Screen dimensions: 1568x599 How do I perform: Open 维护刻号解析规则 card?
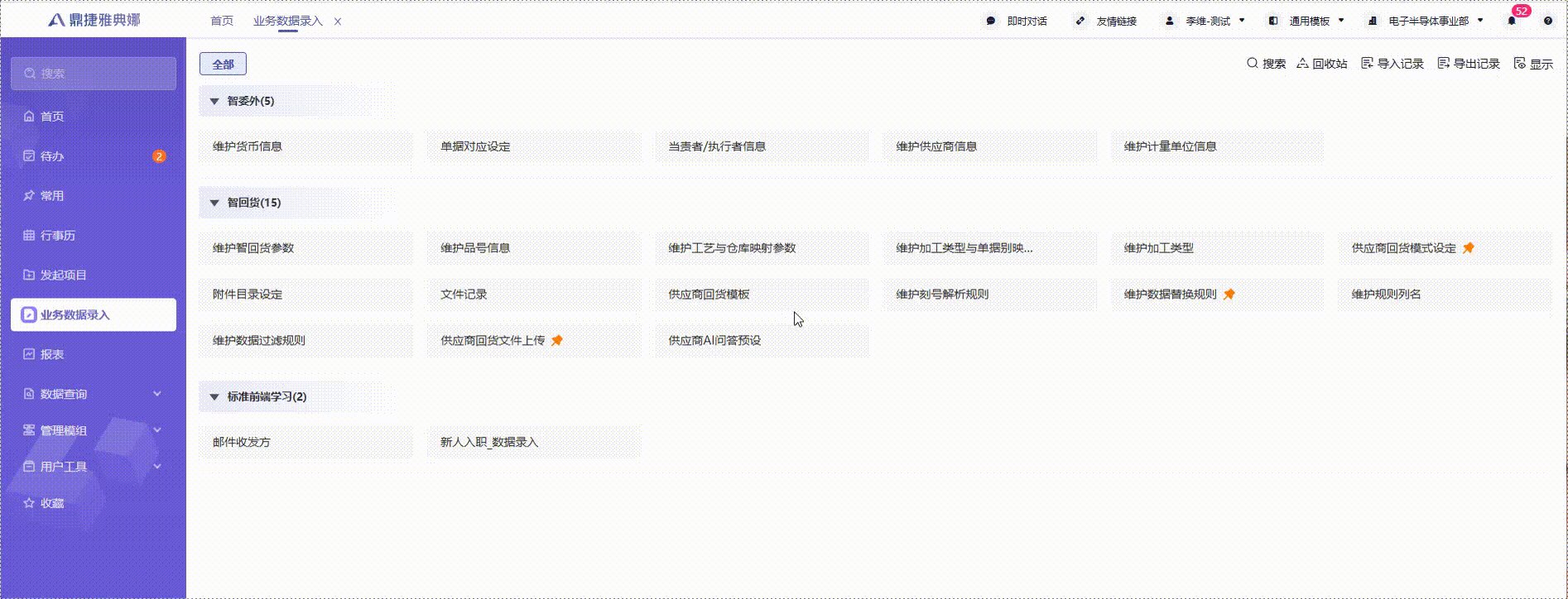coord(989,295)
